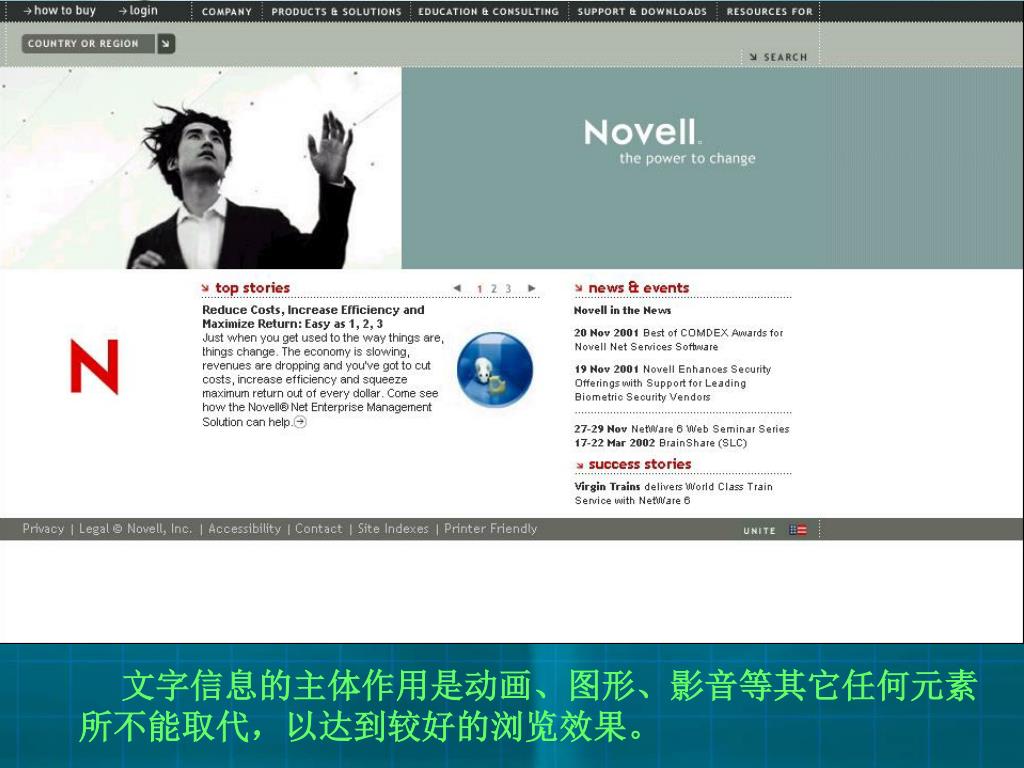1024x768 pixels.
Task: Click the UNITE flag icon
Action: coord(797,530)
